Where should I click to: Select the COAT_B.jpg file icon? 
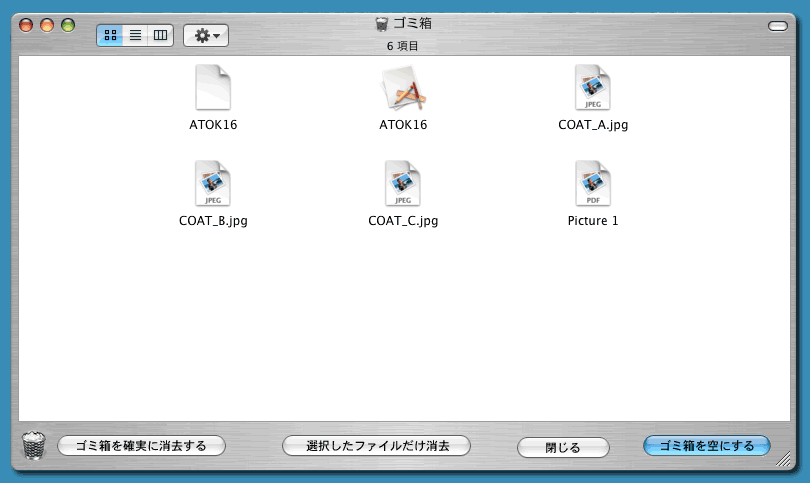(213, 183)
